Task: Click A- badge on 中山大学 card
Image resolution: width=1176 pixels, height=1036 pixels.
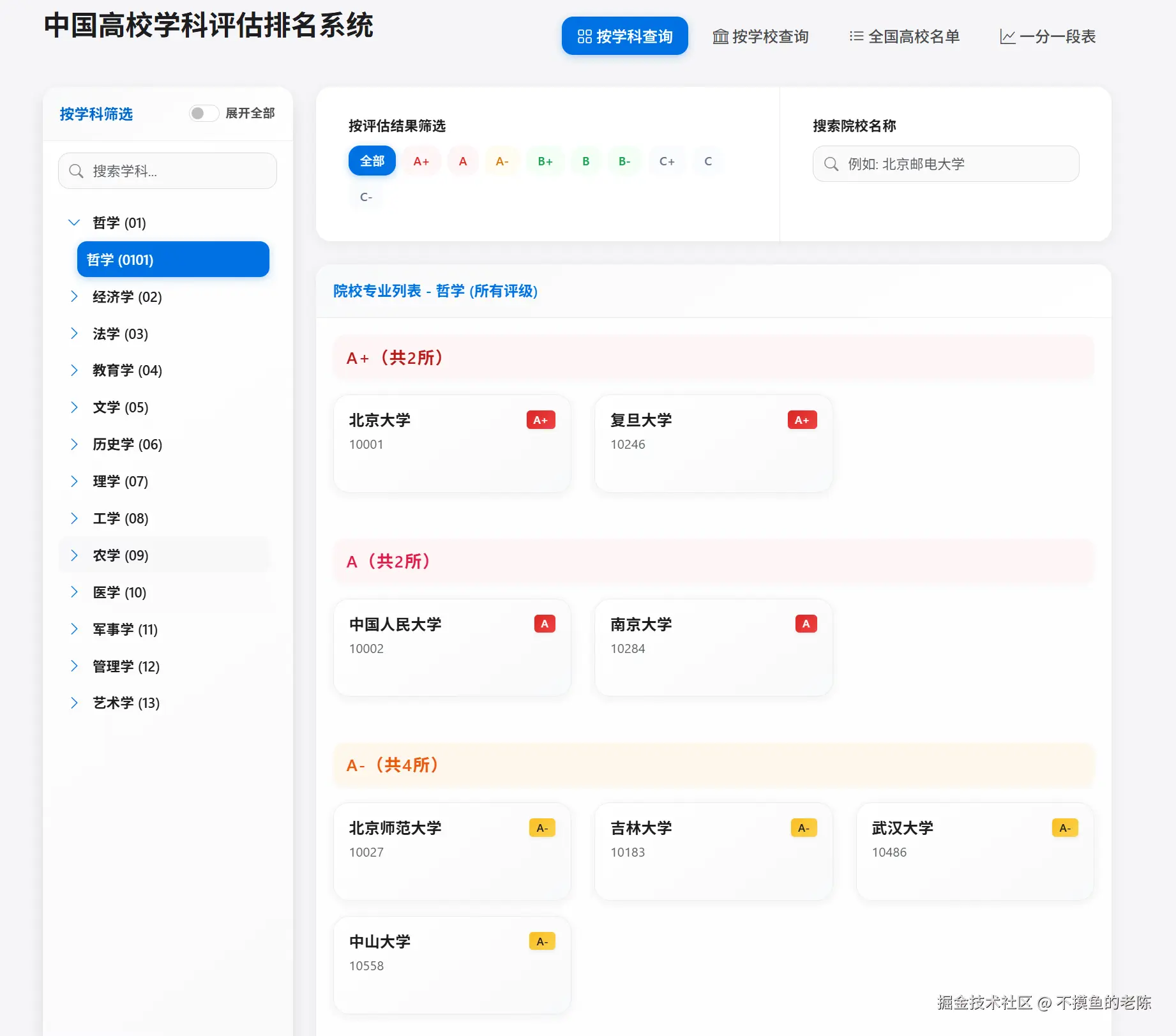Action: click(542, 942)
